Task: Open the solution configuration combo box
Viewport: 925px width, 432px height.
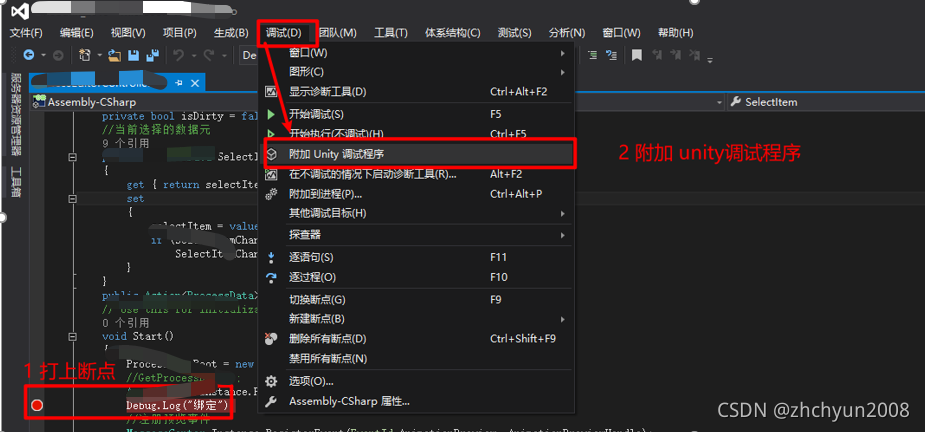Action: click(248, 55)
